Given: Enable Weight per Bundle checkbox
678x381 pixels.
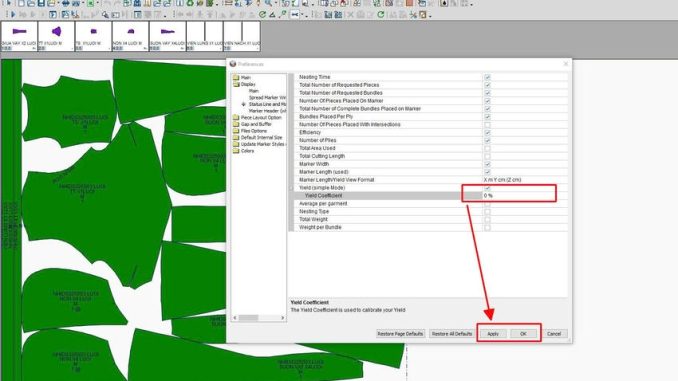Looking at the screenshot, I should pyautogui.click(x=487, y=227).
